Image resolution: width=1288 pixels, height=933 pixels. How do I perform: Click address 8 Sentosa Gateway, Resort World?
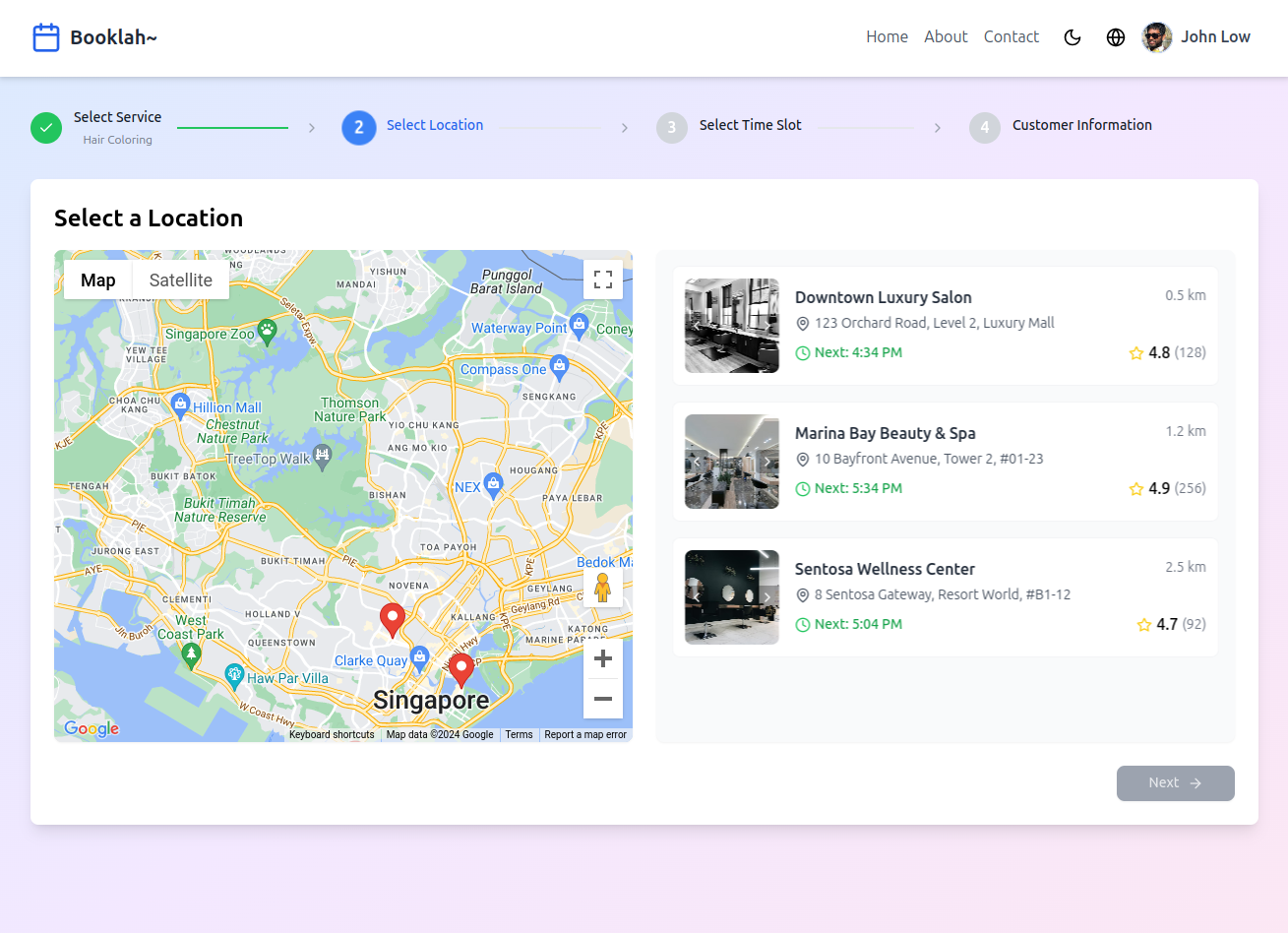943,594
